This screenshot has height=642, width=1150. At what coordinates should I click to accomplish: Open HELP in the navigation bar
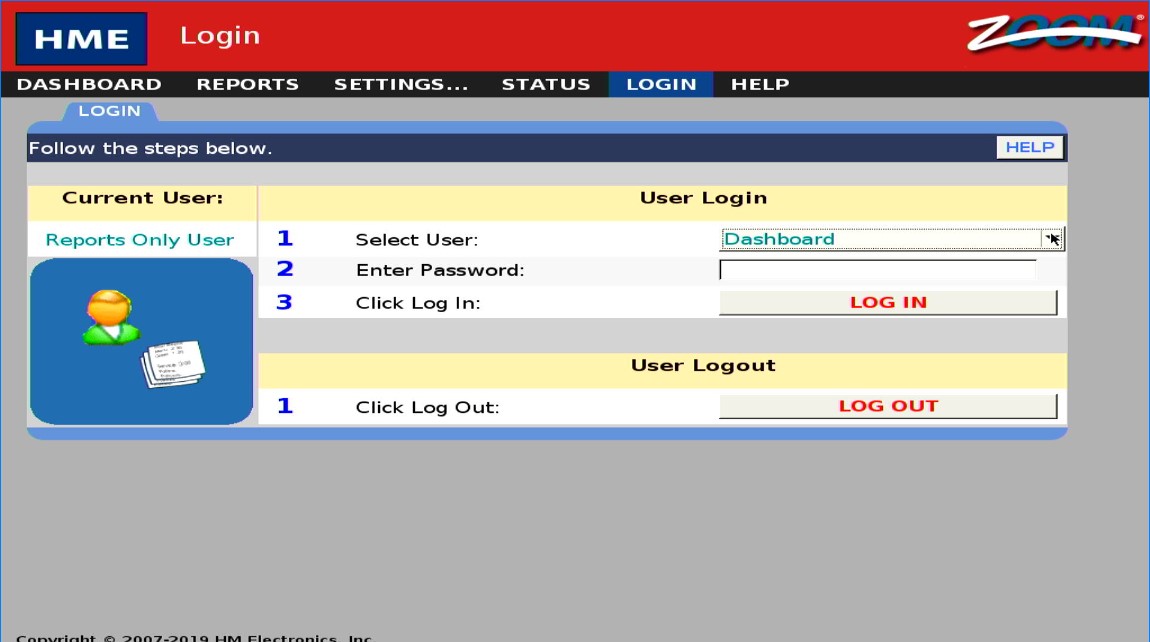pos(760,84)
